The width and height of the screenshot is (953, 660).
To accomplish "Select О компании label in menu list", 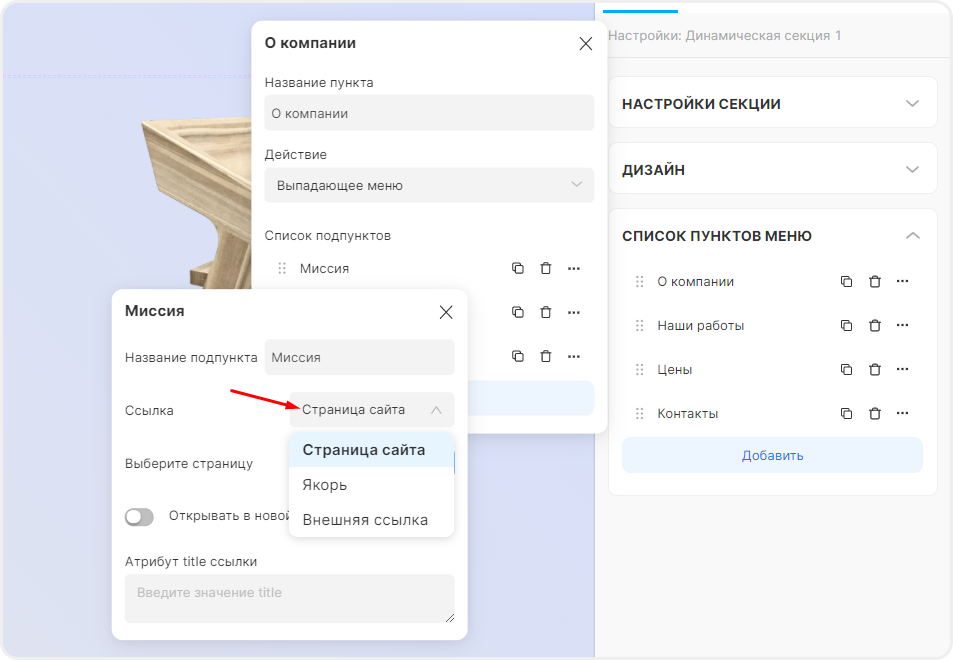I will pyautogui.click(x=695, y=282).
